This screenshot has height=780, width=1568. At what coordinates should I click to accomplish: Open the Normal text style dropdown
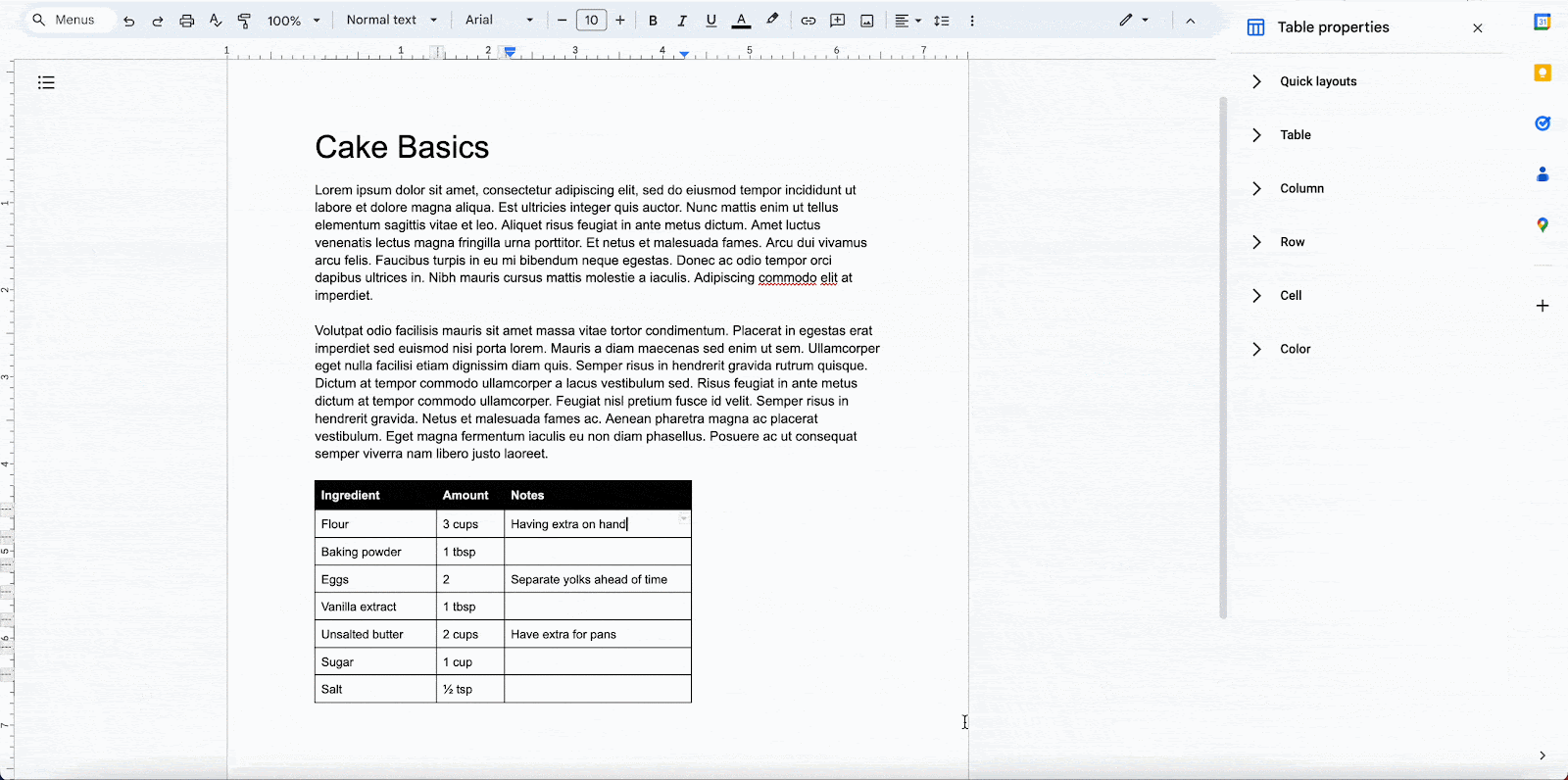tap(391, 21)
